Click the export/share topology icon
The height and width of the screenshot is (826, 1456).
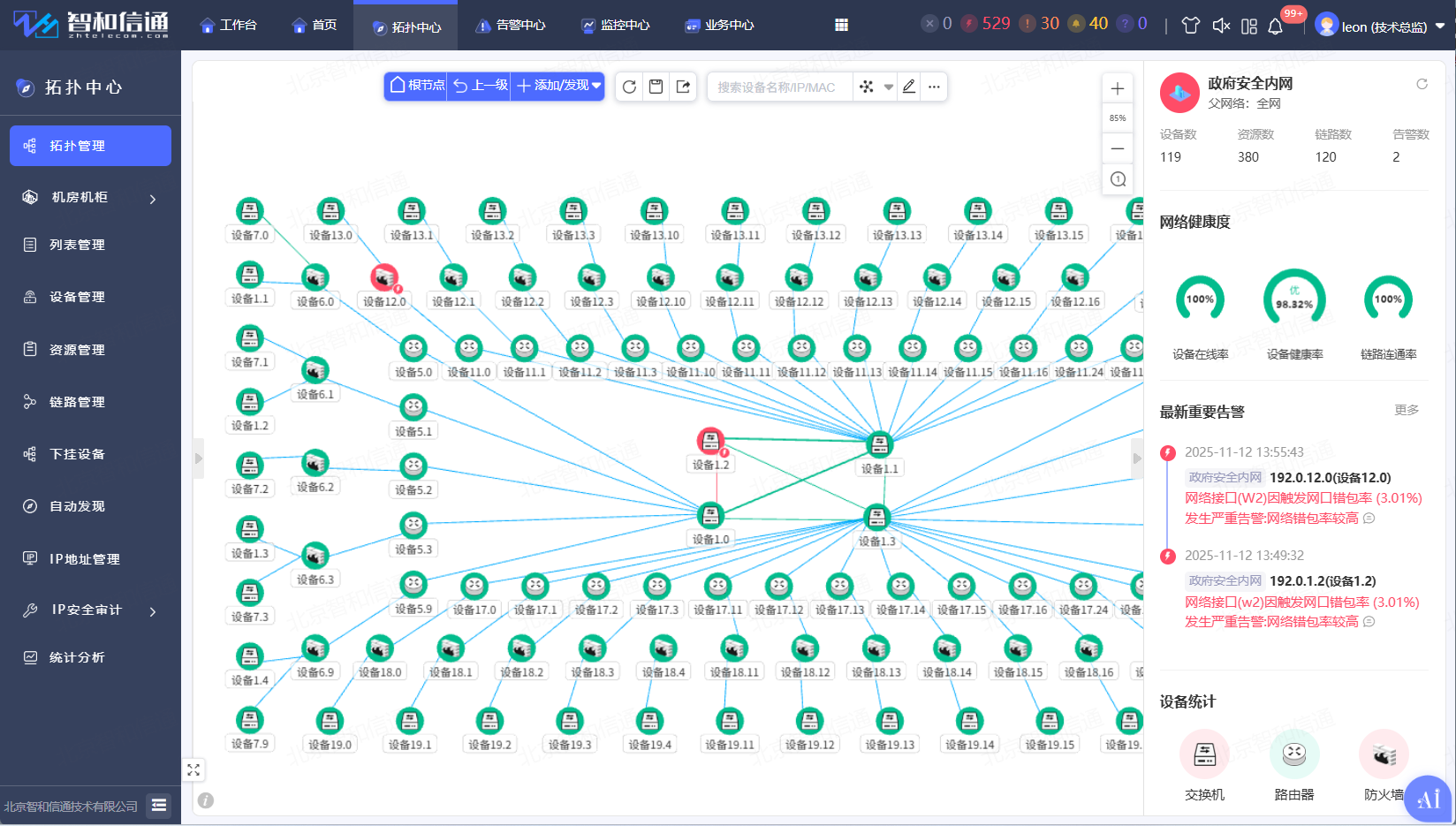tap(683, 87)
